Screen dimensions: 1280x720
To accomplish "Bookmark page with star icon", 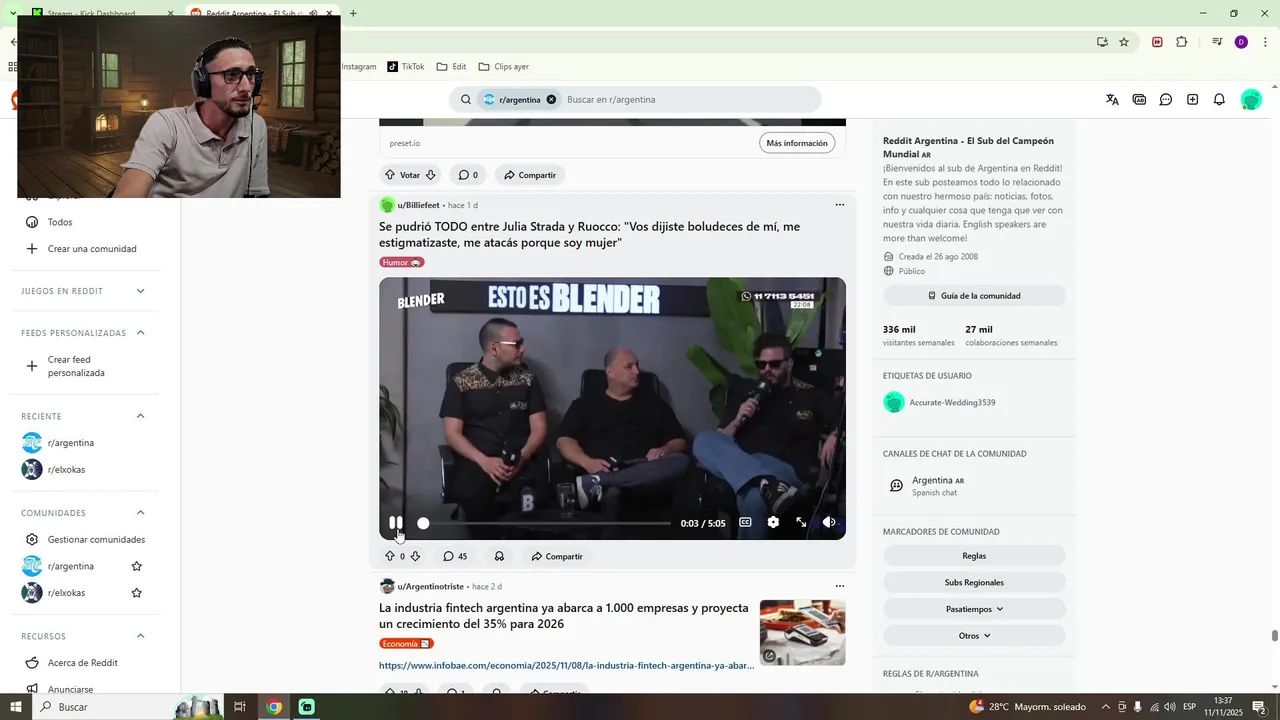I will point(1124,42).
